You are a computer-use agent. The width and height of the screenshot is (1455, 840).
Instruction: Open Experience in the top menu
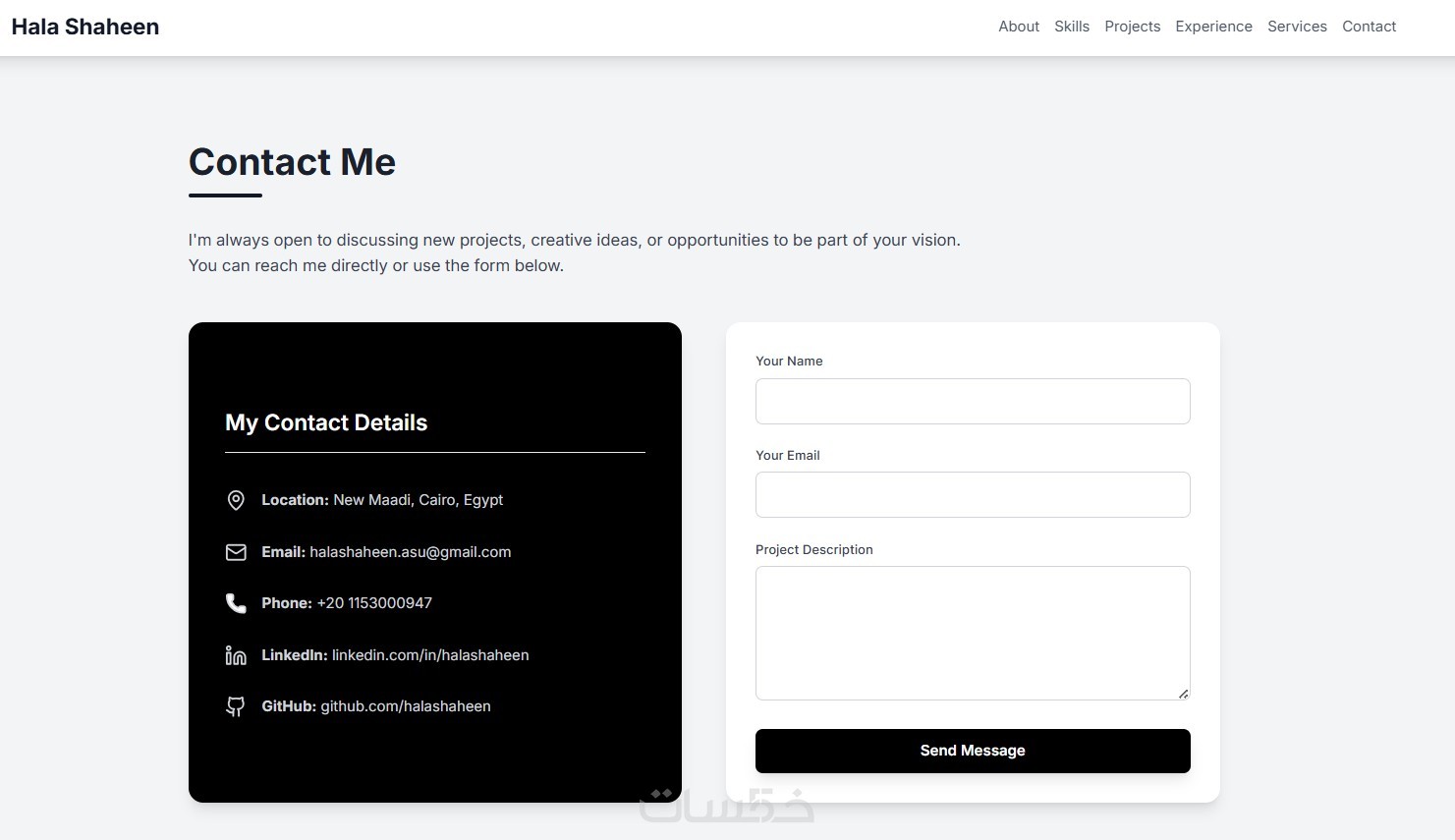pyautogui.click(x=1213, y=27)
